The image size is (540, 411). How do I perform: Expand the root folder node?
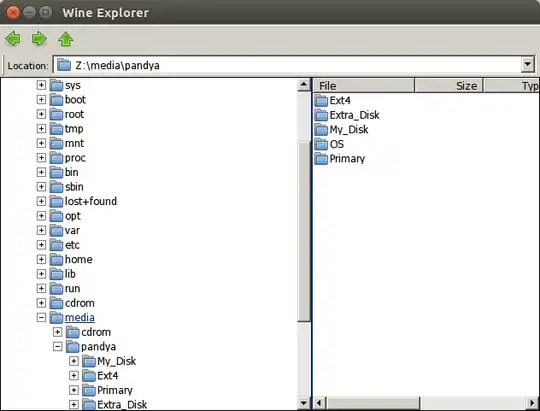[x=41, y=114]
